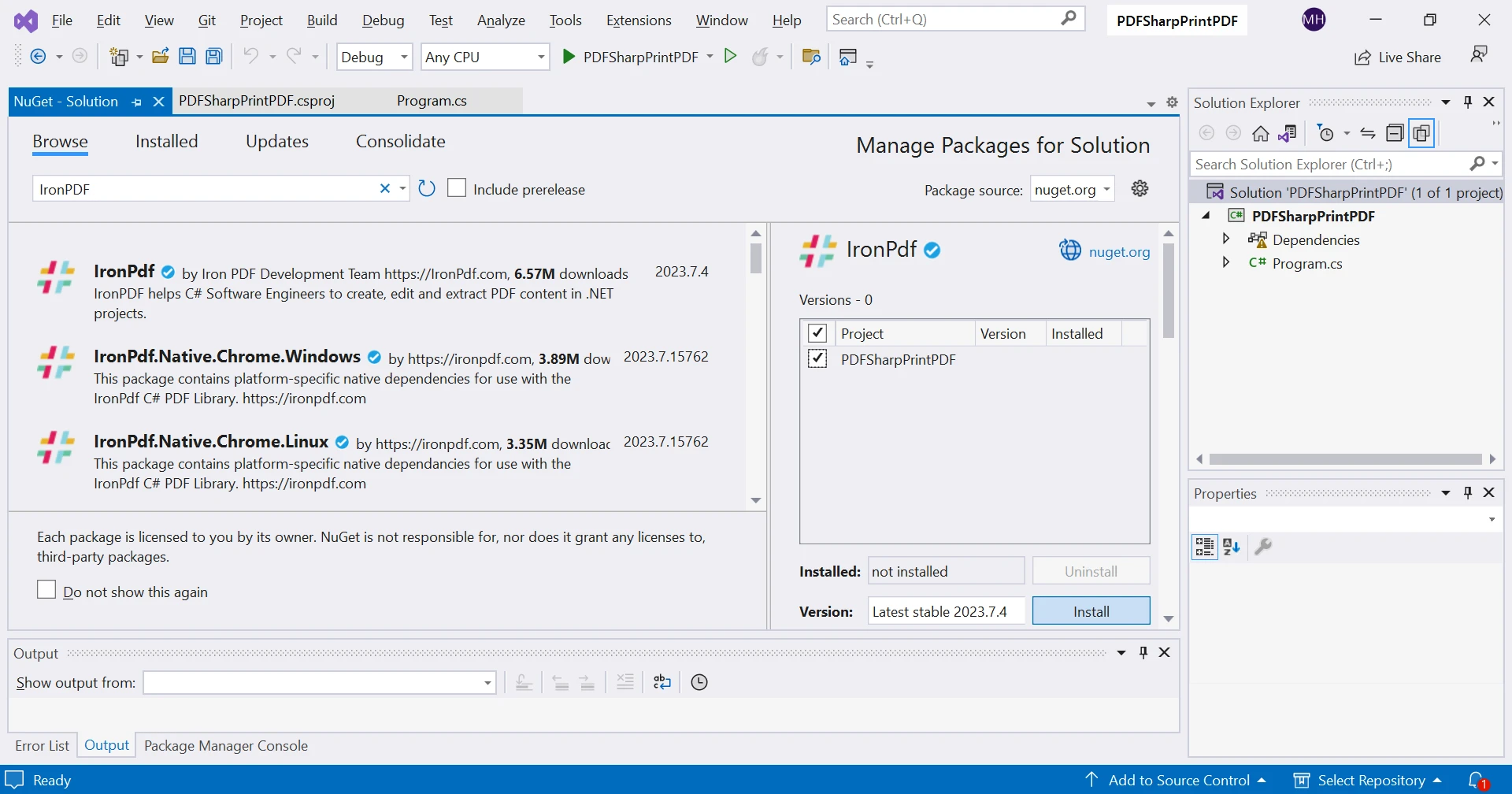The height and width of the screenshot is (794, 1512).
Task: Open the Extensions menu
Action: coord(639,20)
